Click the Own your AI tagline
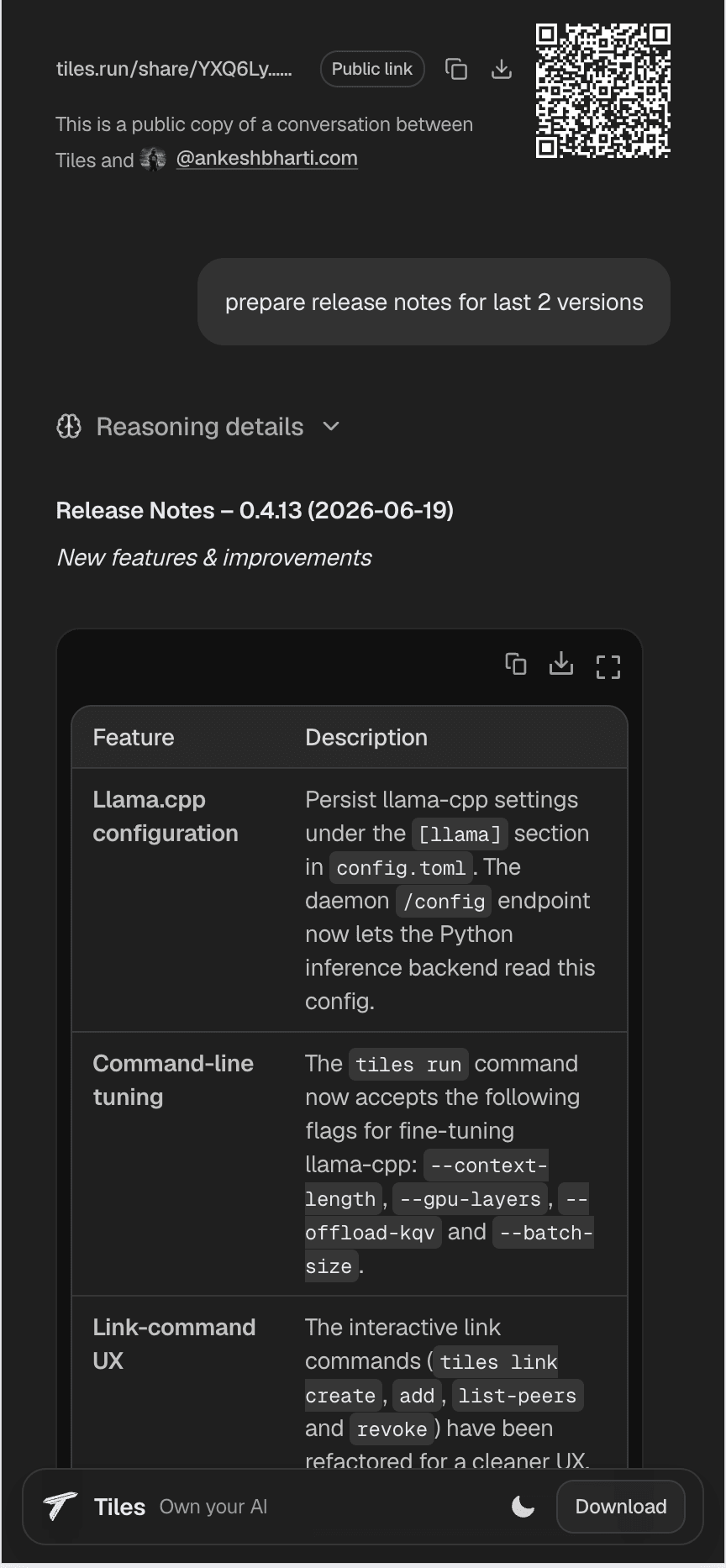Viewport: 726px width, 1568px height. [x=213, y=1507]
